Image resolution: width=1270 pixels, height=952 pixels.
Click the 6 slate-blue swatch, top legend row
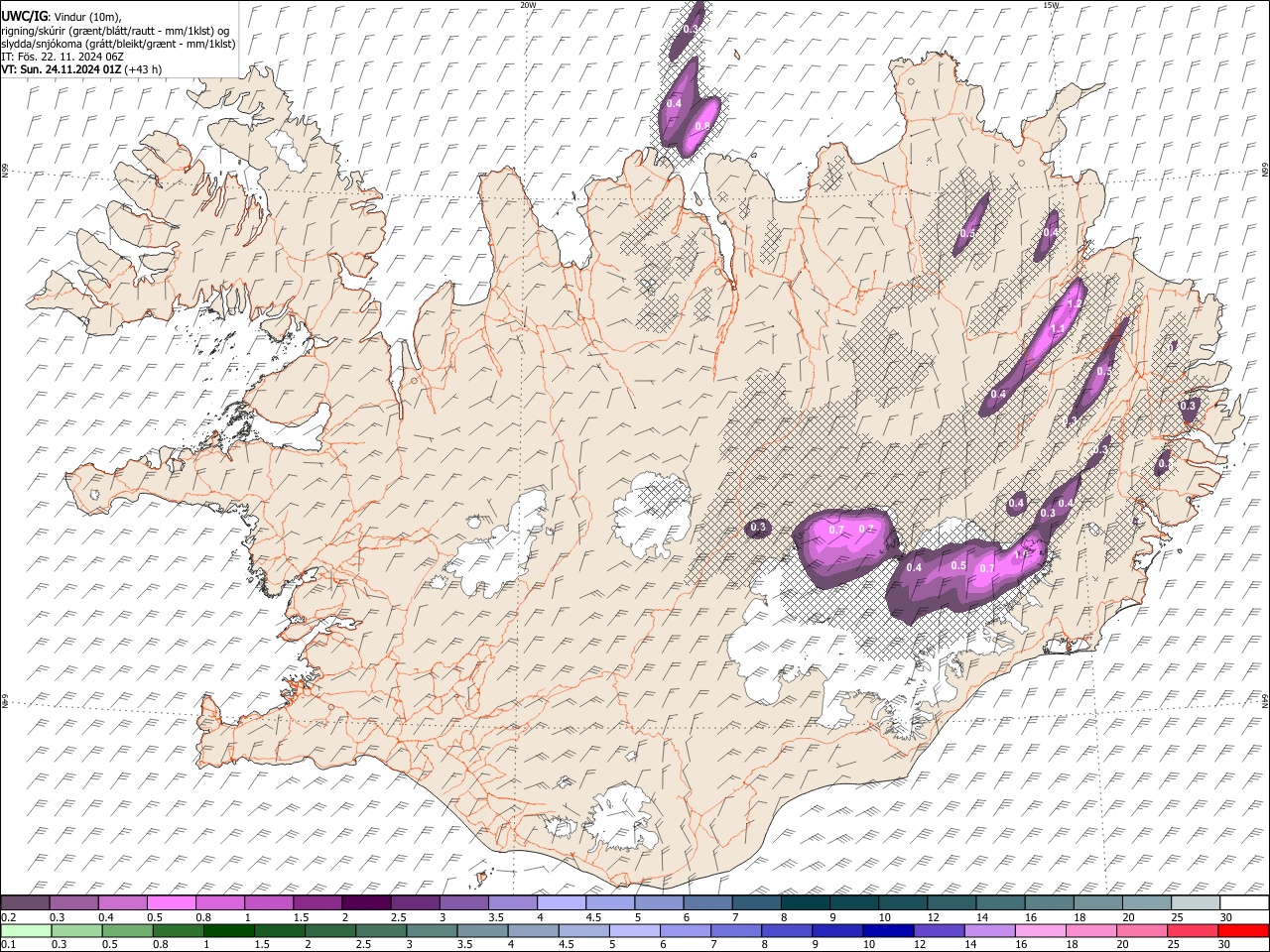(x=708, y=903)
